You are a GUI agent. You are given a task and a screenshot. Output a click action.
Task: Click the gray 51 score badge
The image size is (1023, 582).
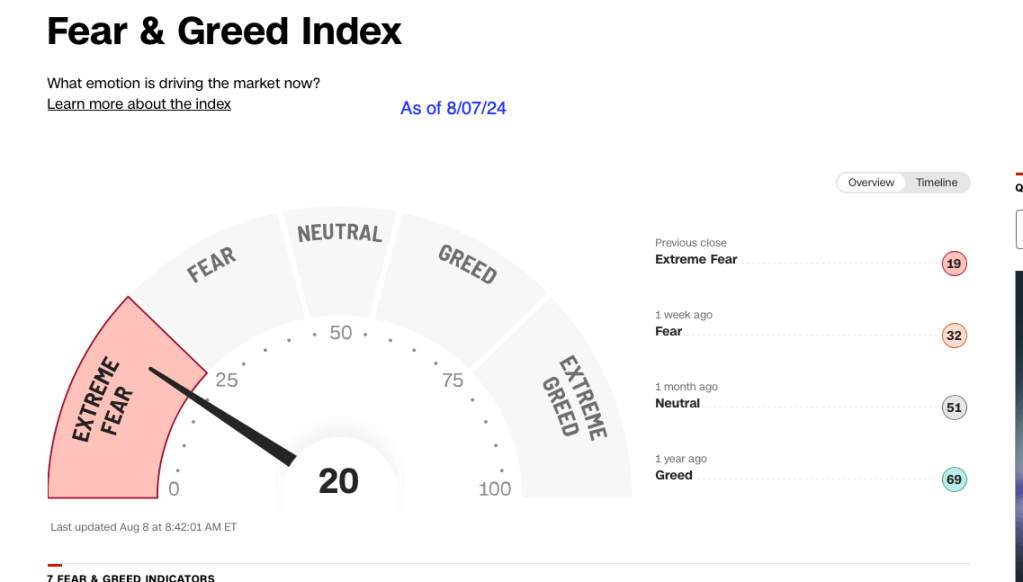pyautogui.click(x=954, y=408)
